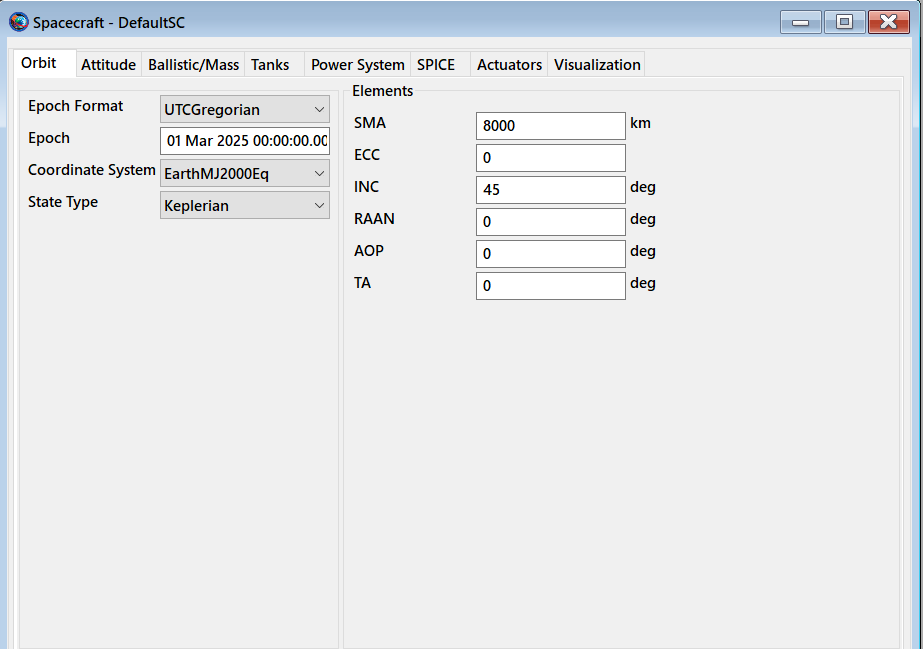
Task: Maximize the Spacecraft window
Action: pyautogui.click(x=844, y=22)
